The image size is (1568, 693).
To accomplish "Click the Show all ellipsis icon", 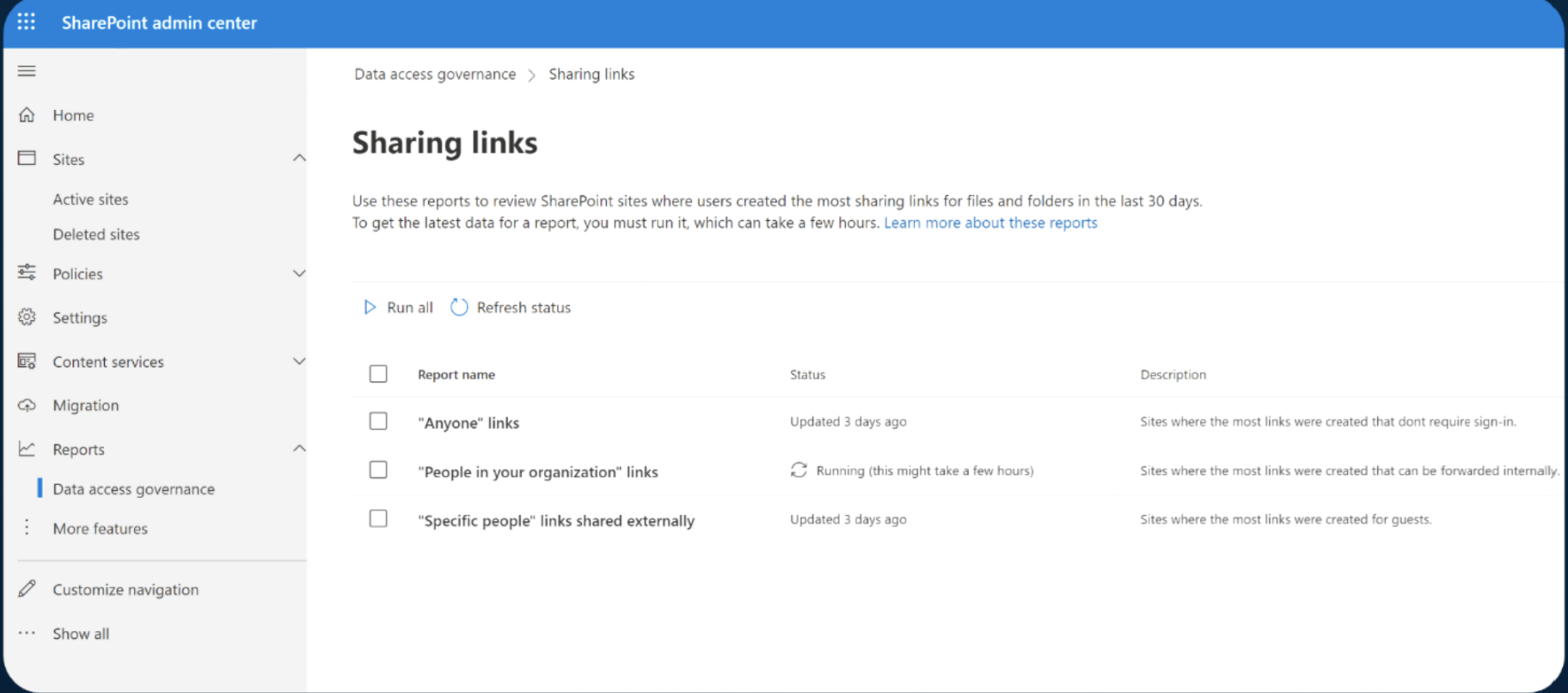I will coord(27,633).
